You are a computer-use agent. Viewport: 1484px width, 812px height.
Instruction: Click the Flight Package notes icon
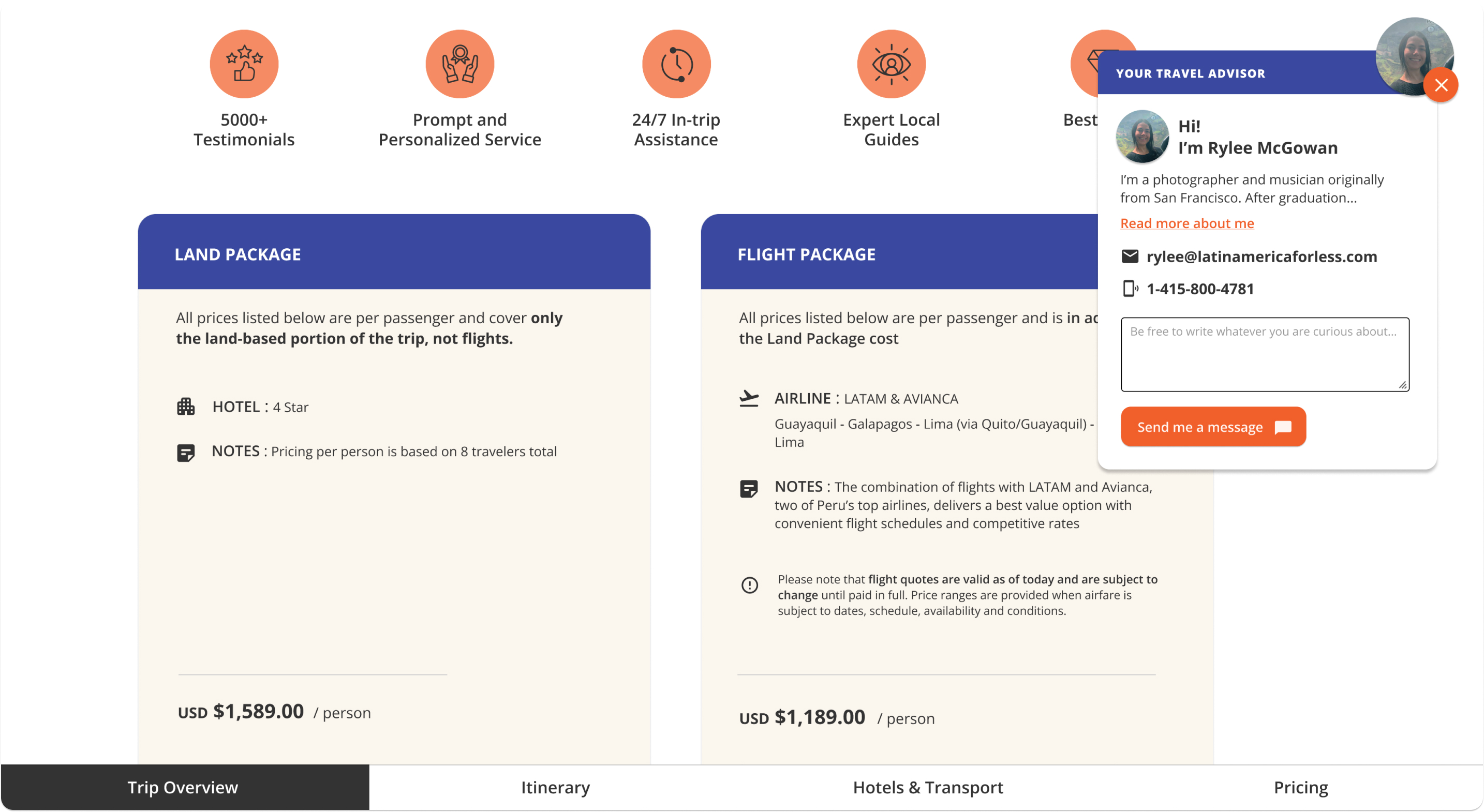pos(749,489)
